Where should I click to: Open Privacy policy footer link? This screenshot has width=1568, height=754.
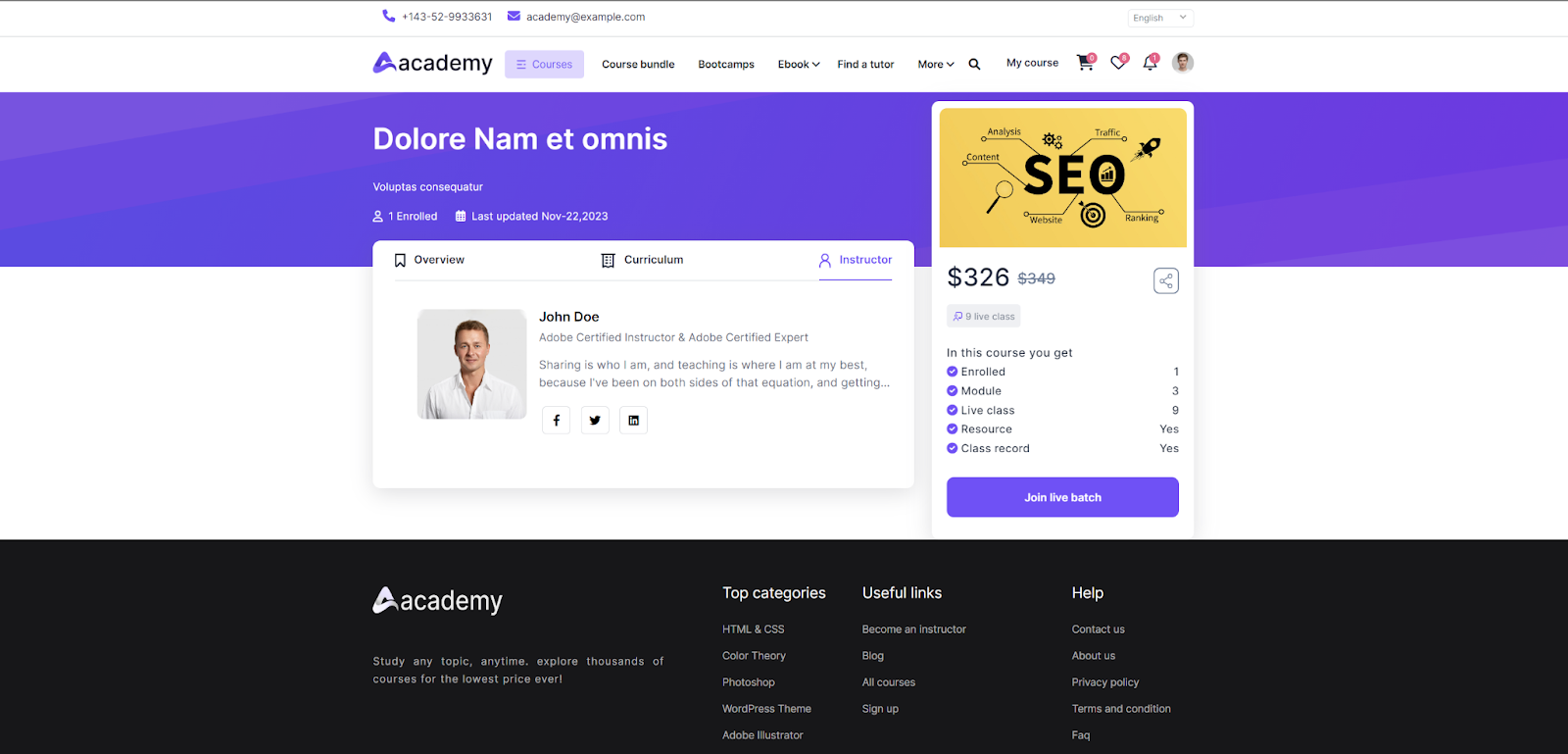pos(1104,682)
